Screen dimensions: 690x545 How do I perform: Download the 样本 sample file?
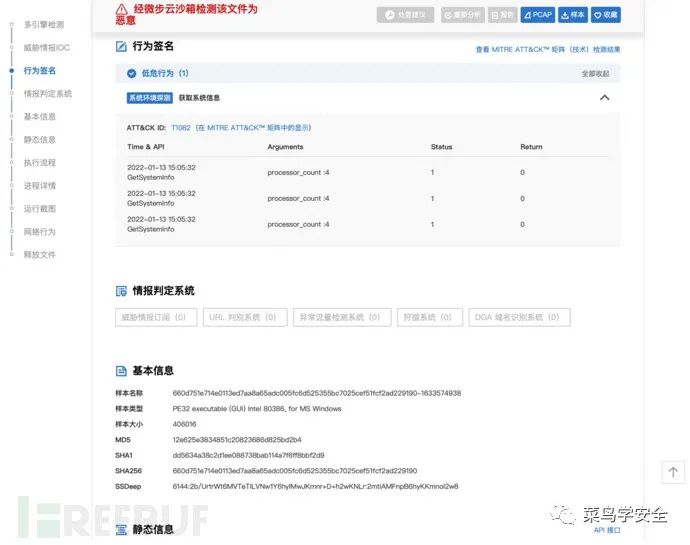573,15
